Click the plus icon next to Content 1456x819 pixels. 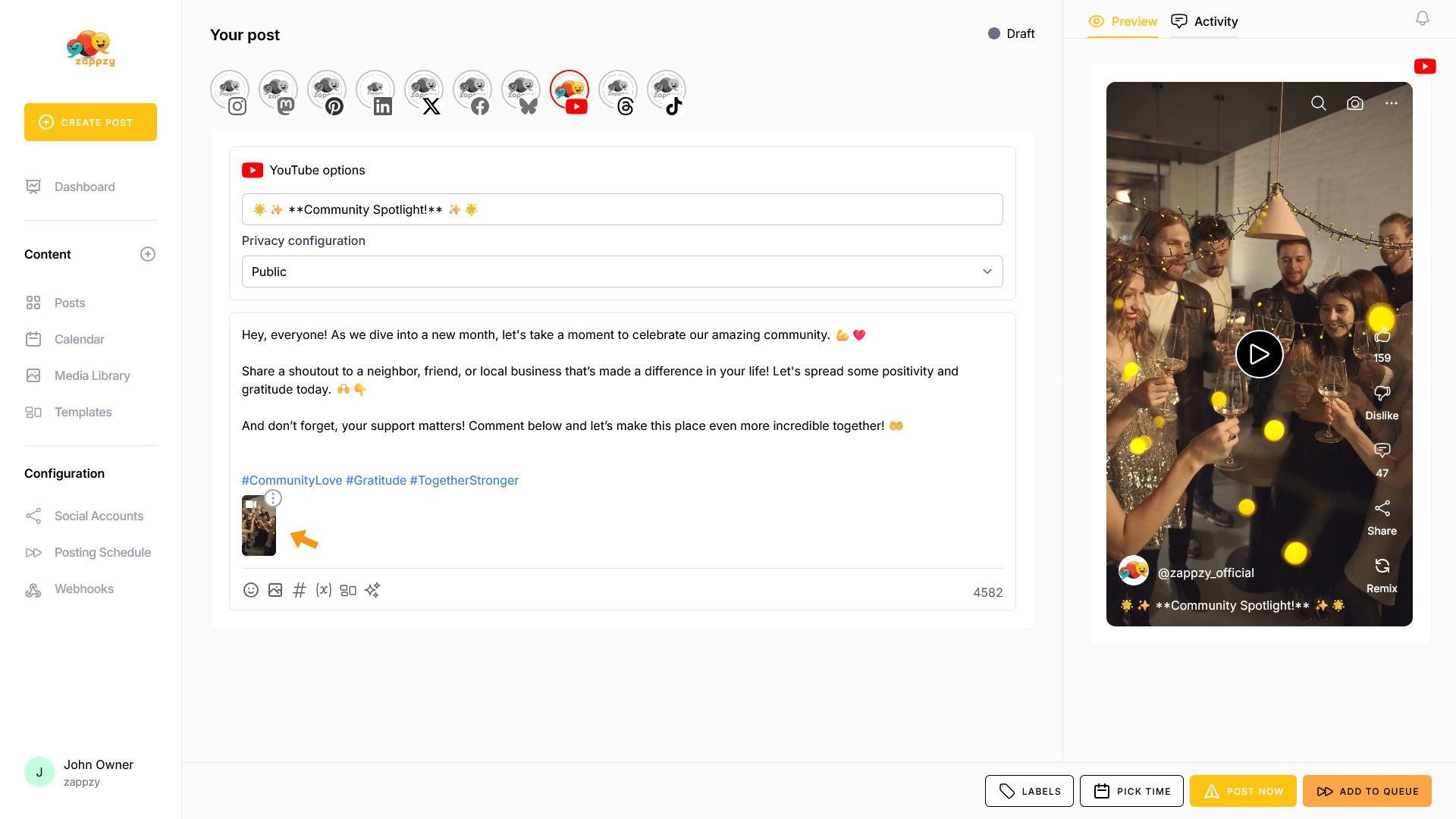148,254
